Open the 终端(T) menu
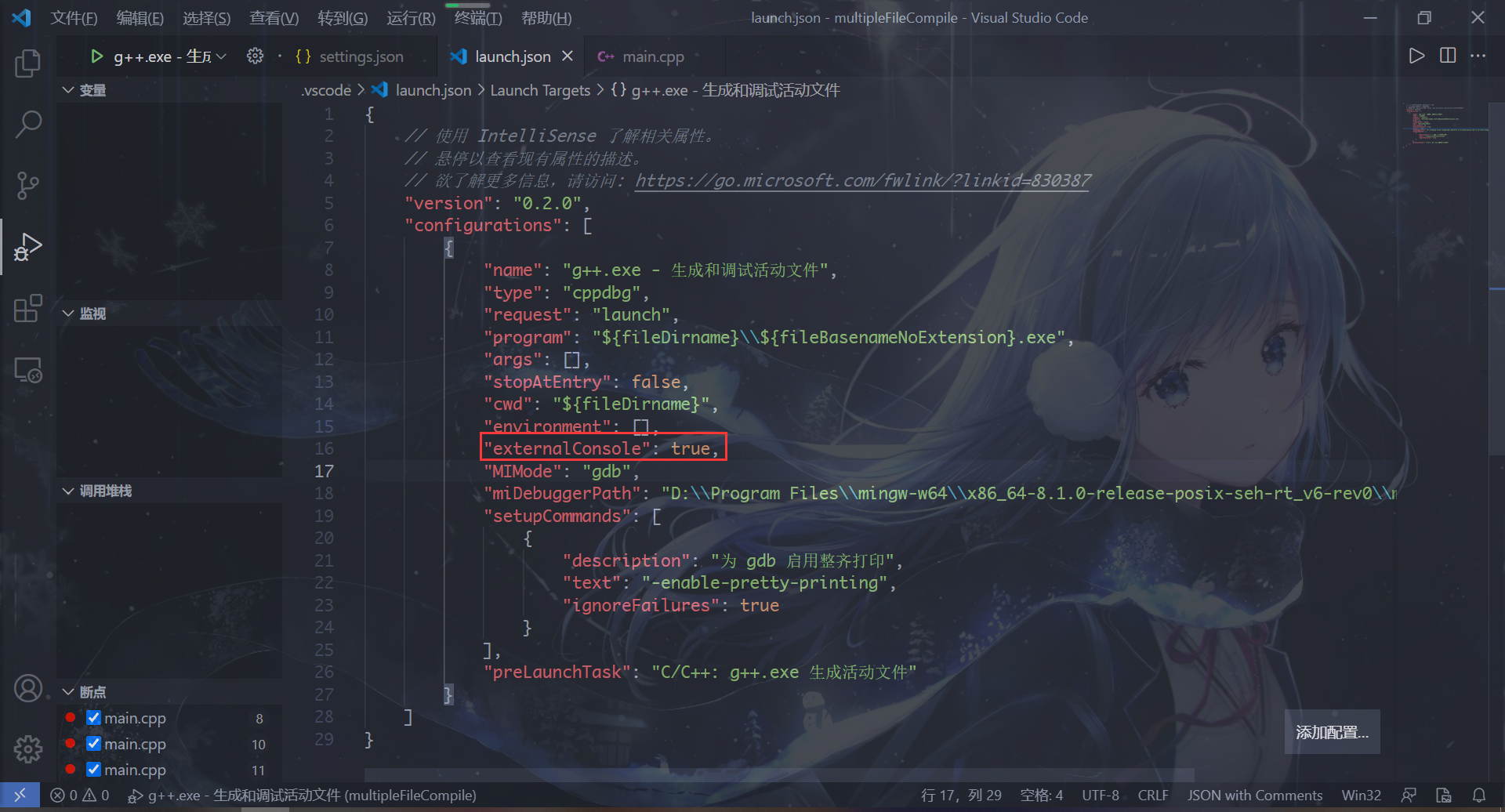The width and height of the screenshot is (1505, 812). pyautogui.click(x=478, y=17)
